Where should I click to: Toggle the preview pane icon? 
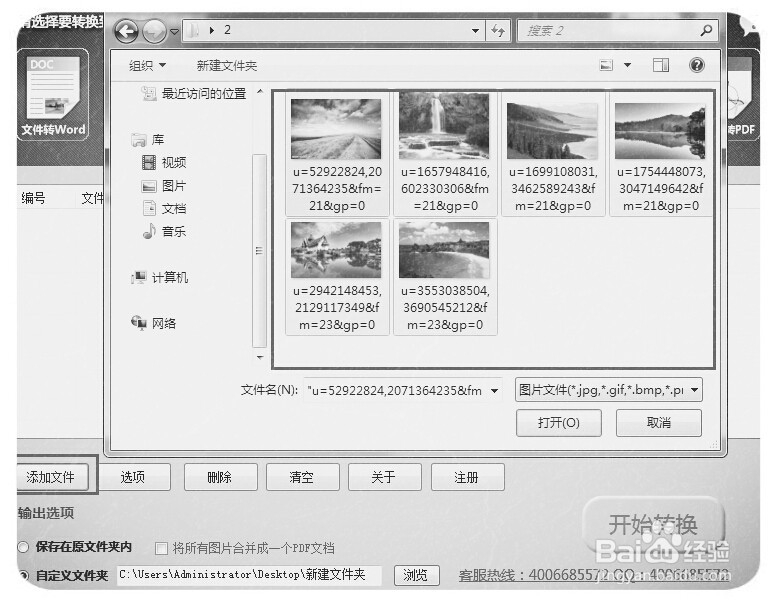(661, 65)
